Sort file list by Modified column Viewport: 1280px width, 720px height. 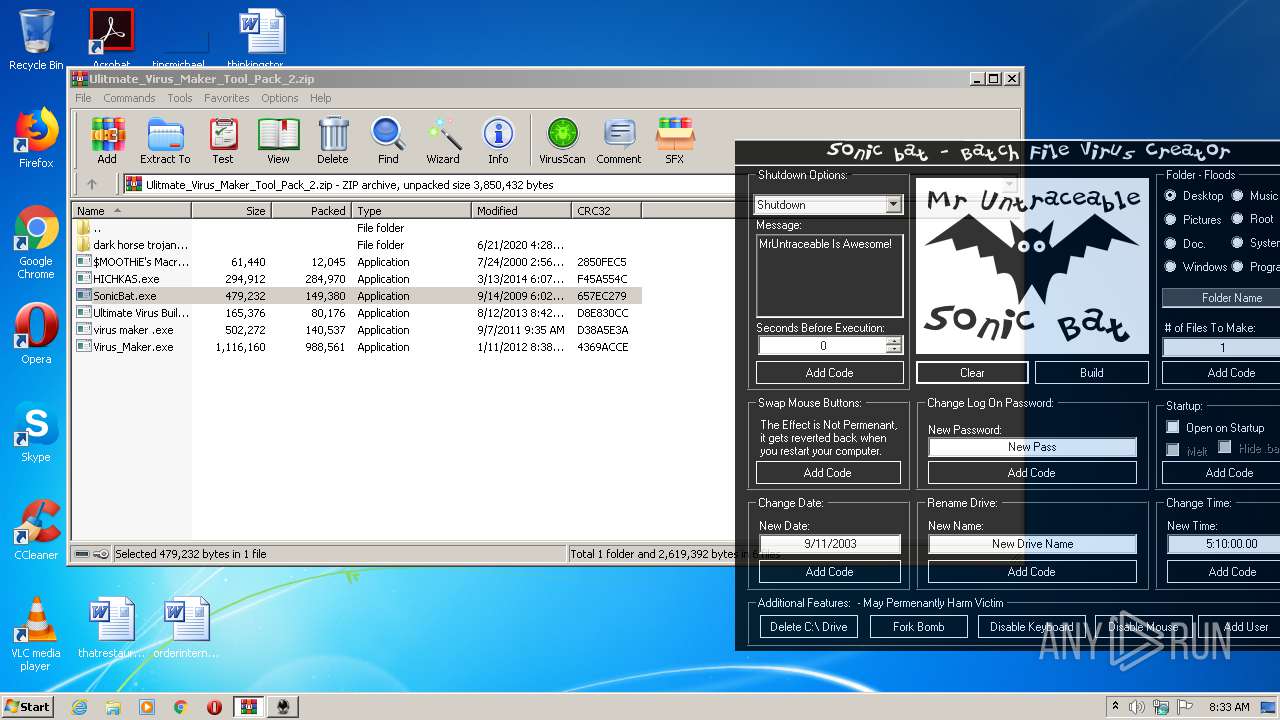pyautogui.click(x=521, y=211)
